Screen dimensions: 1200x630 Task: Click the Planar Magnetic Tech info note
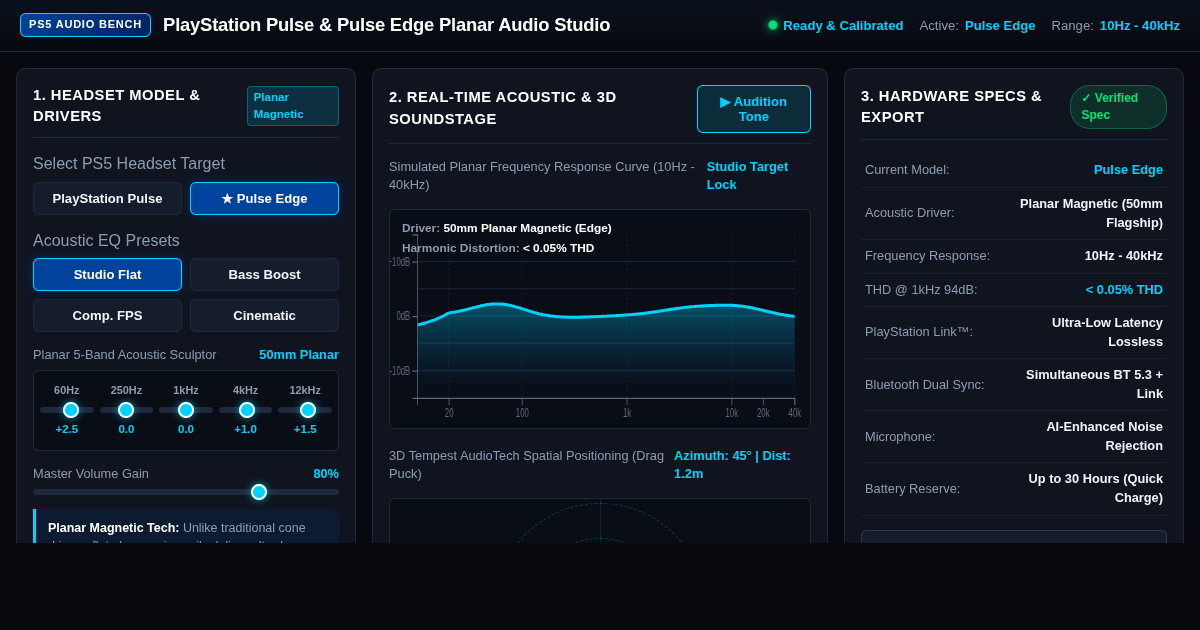pyautogui.click(x=186, y=528)
